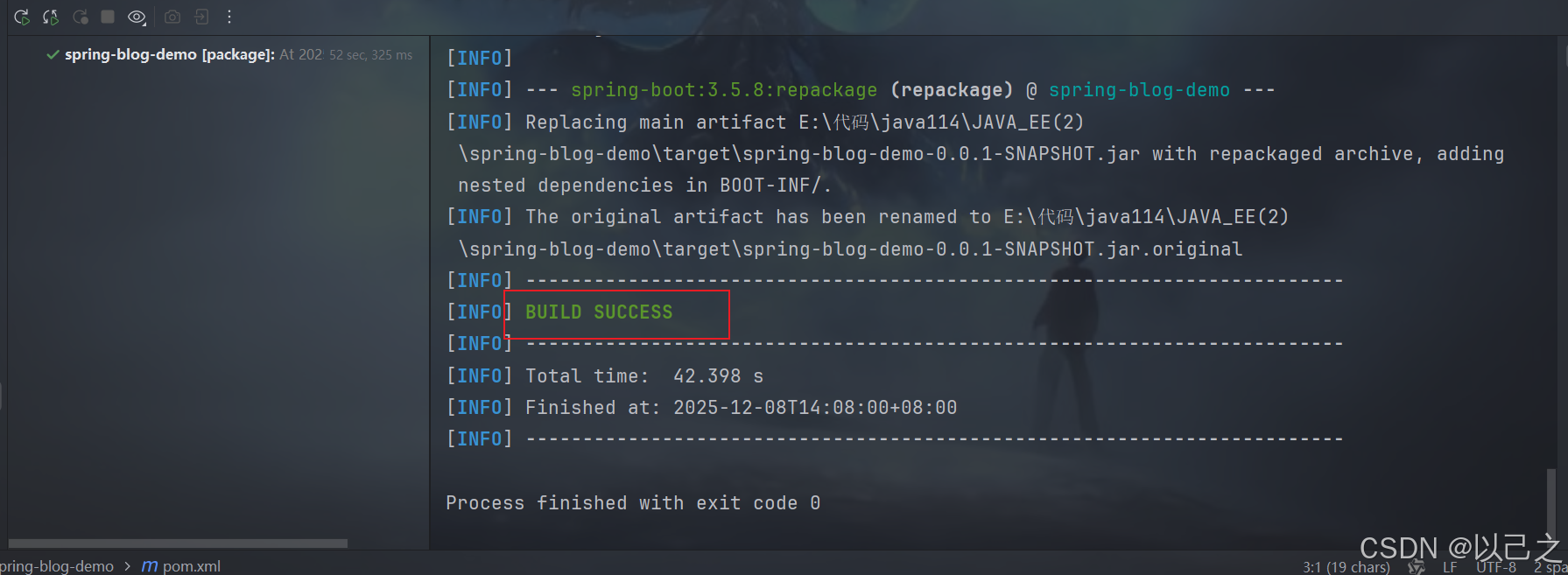Click the 'Replacing main artifact' log line

[x=805, y=123]
